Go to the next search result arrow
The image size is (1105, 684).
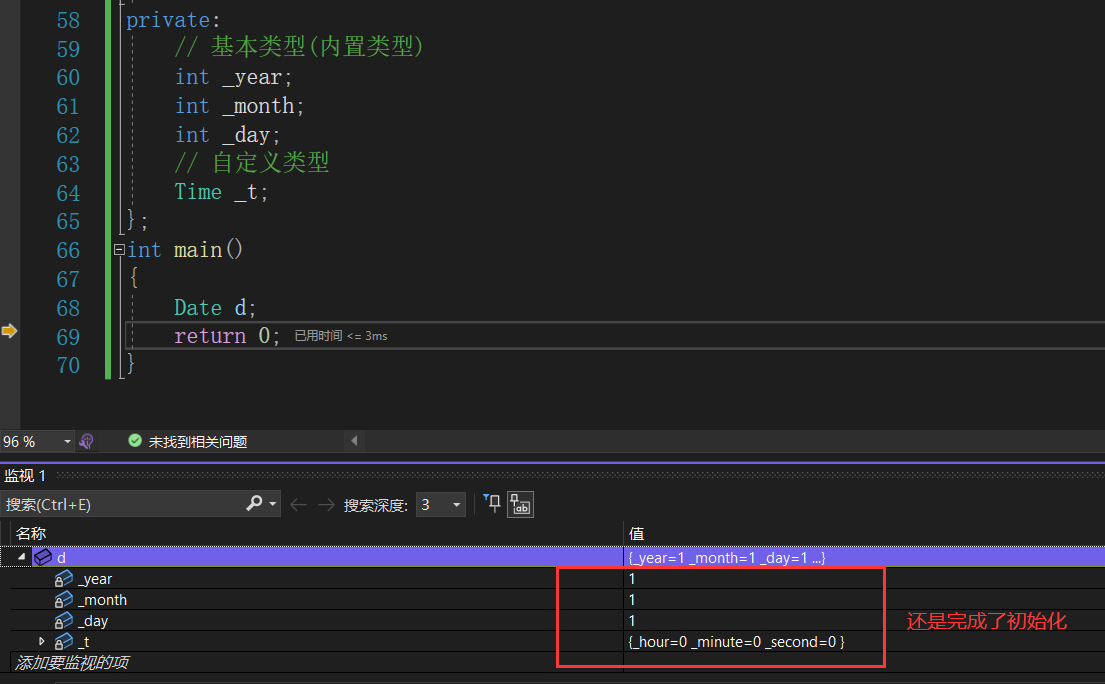point(326,504)
